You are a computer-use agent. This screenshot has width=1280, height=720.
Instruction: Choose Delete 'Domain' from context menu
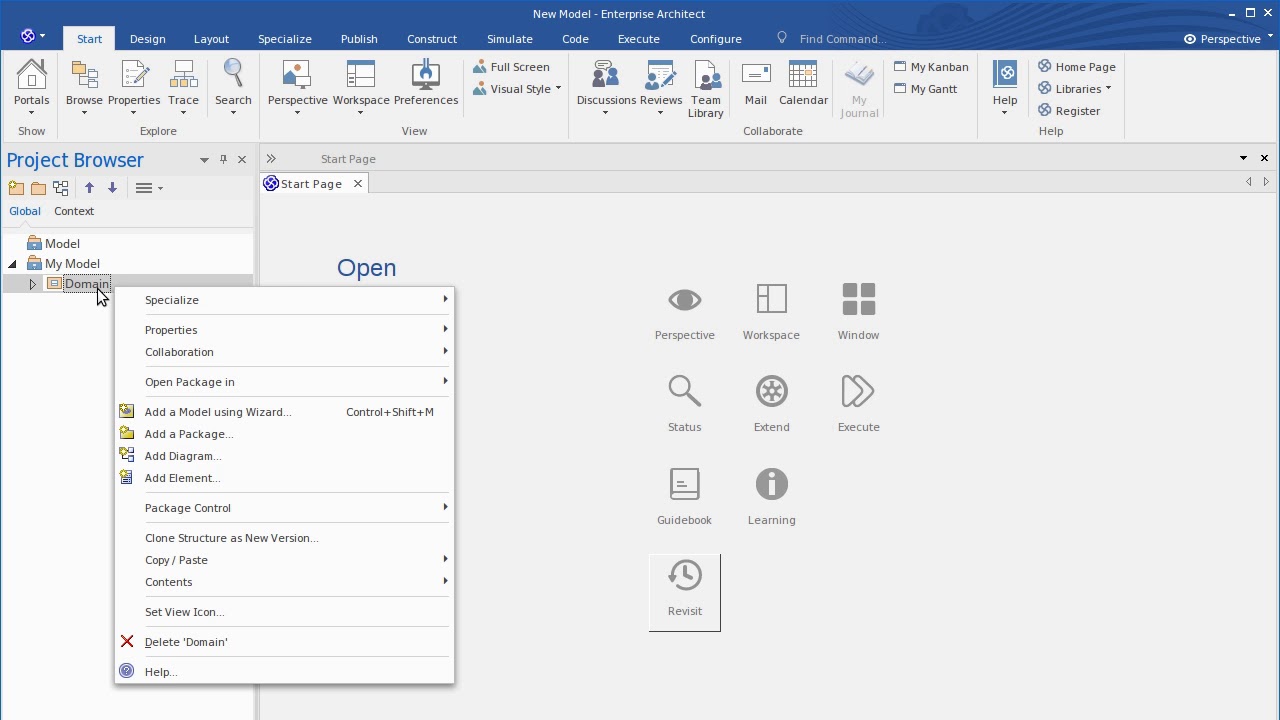click(x=284, y=642)
